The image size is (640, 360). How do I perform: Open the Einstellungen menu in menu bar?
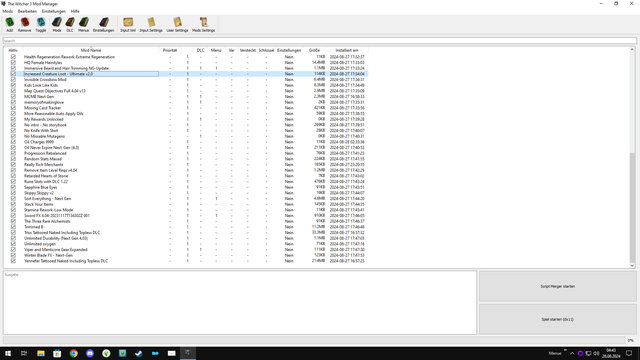tap(53, 11)
